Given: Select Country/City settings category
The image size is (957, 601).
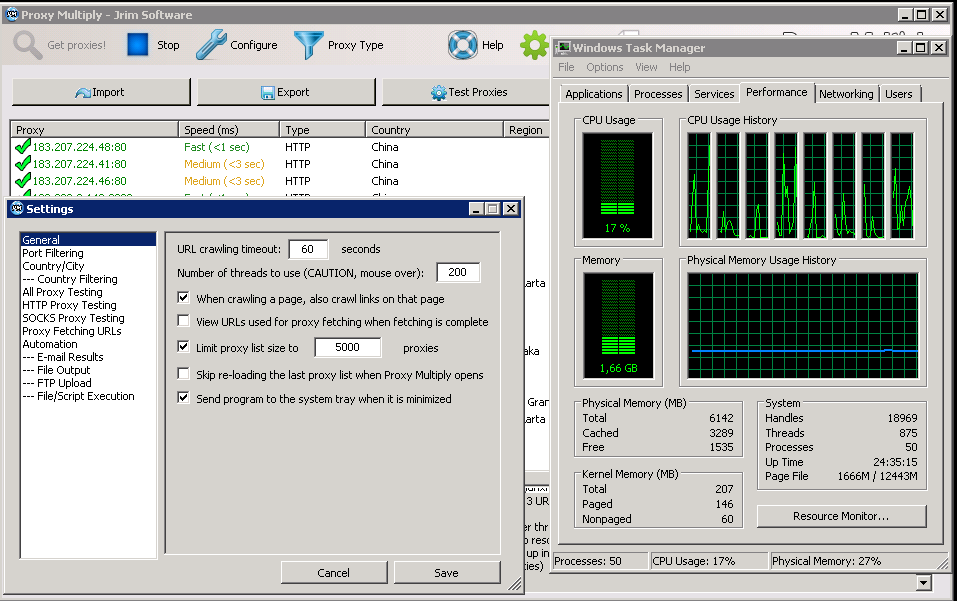Looking at the screenshot, I should point(88,266).
